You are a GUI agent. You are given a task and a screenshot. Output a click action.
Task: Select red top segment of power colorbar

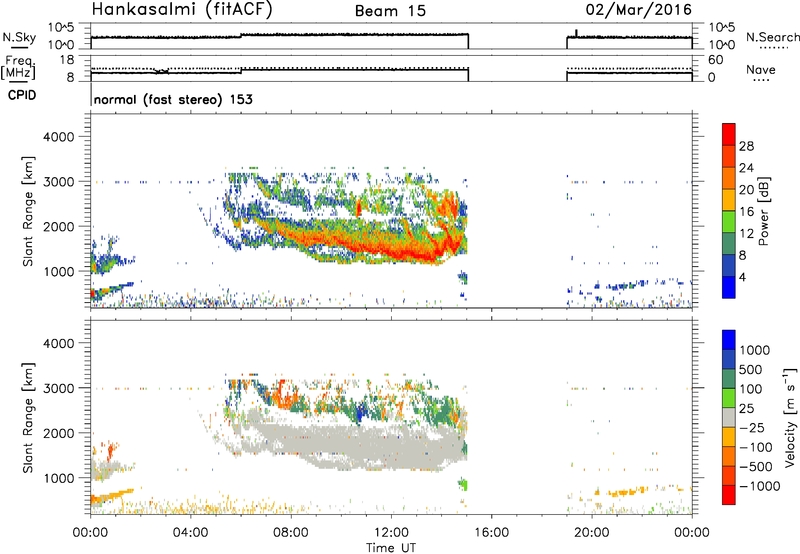point(729,134)
